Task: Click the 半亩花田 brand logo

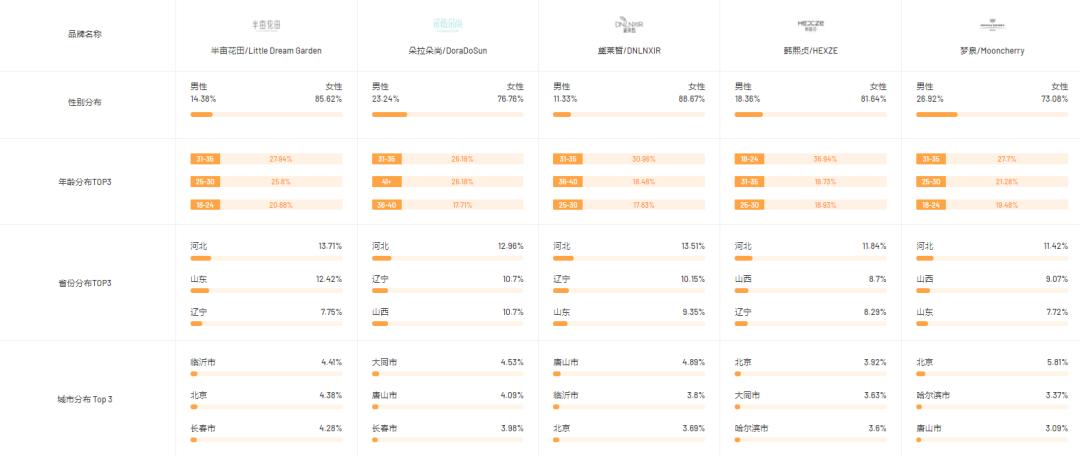Action: (266, 24)
